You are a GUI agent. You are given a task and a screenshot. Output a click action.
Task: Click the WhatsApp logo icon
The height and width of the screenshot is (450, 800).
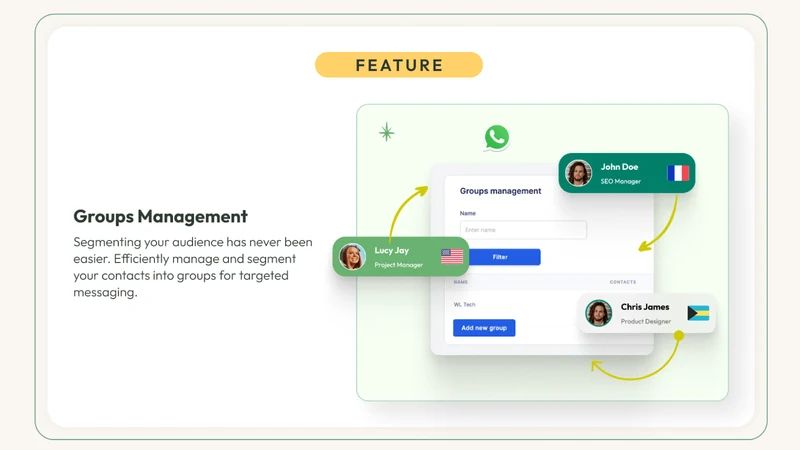click(x=496, y=137)
